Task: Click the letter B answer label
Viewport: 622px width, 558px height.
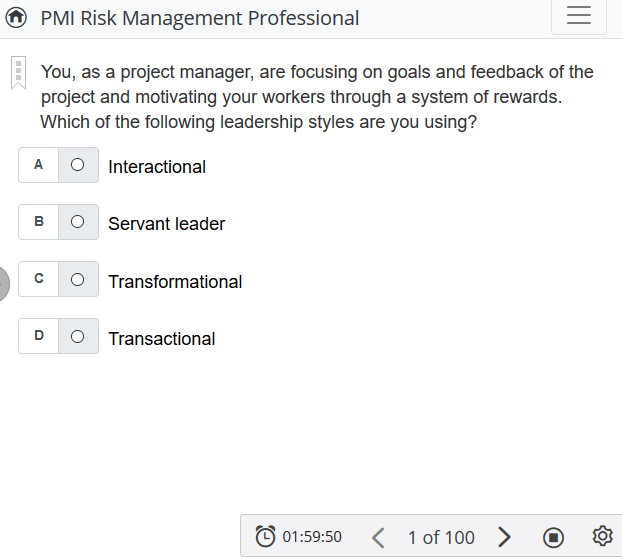Action: (x=39, y=223)
